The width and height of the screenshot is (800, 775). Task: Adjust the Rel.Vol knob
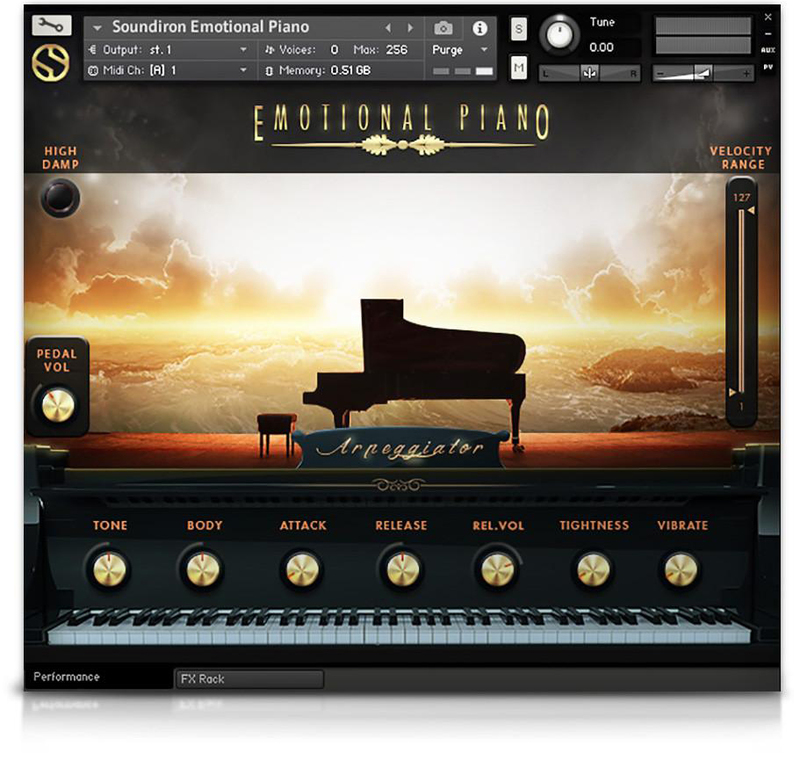[x=497, y=569]
